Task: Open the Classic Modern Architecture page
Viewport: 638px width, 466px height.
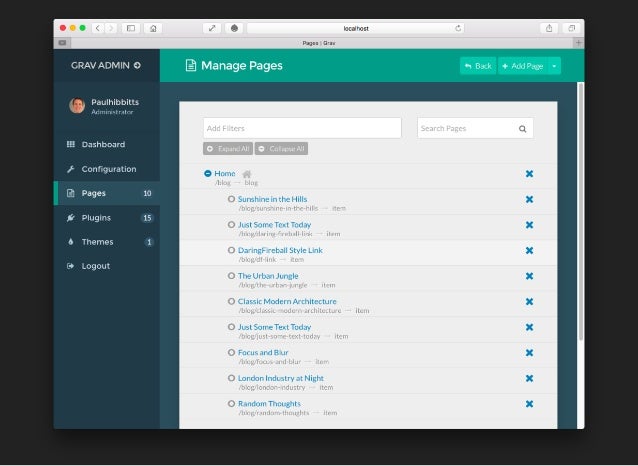Action: 287,302
